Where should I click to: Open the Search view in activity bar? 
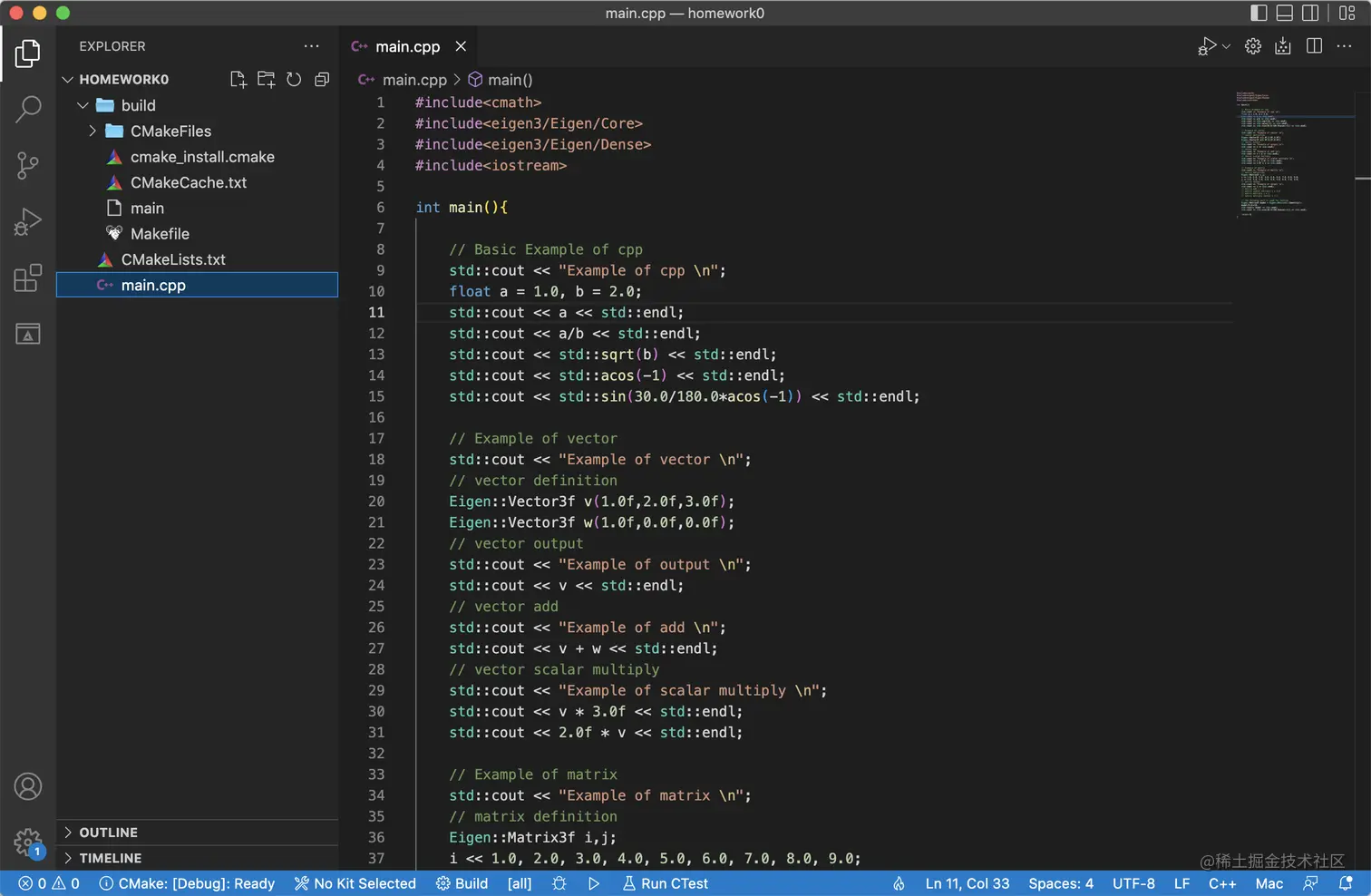(x=28, y=110)
